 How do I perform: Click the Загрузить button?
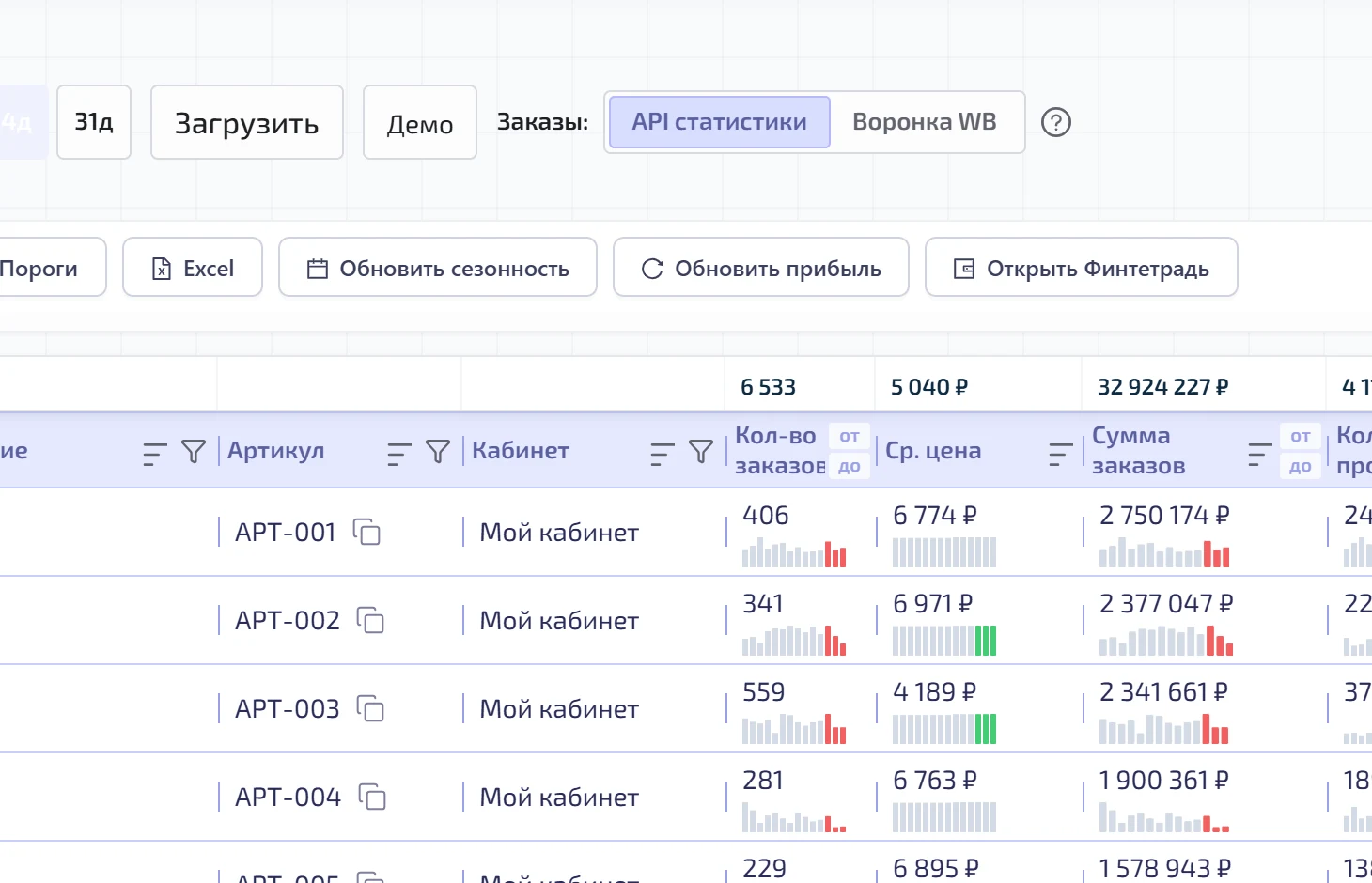point(247,122)
